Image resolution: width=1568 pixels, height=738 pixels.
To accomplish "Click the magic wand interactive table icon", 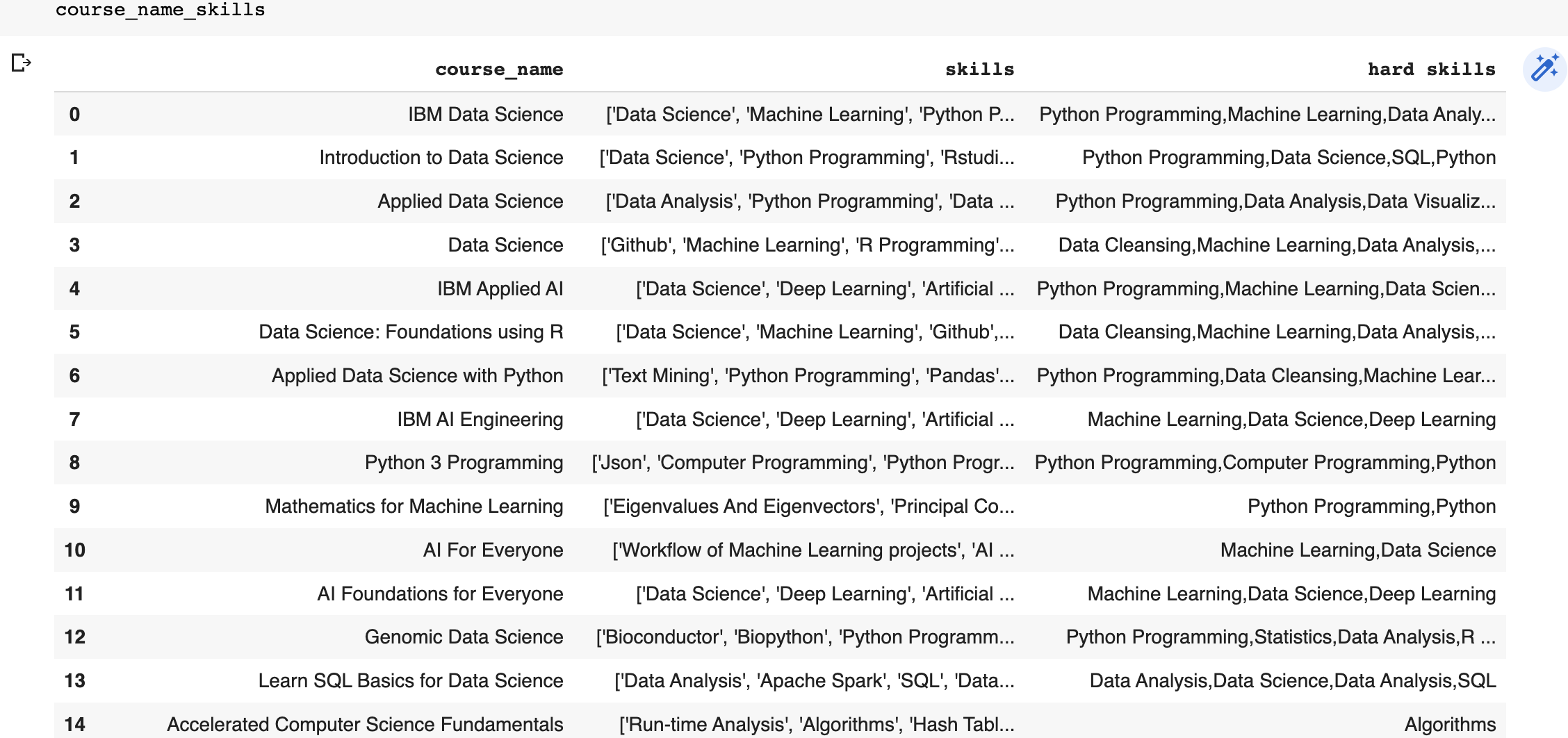I will click(x=1544, y=69).
